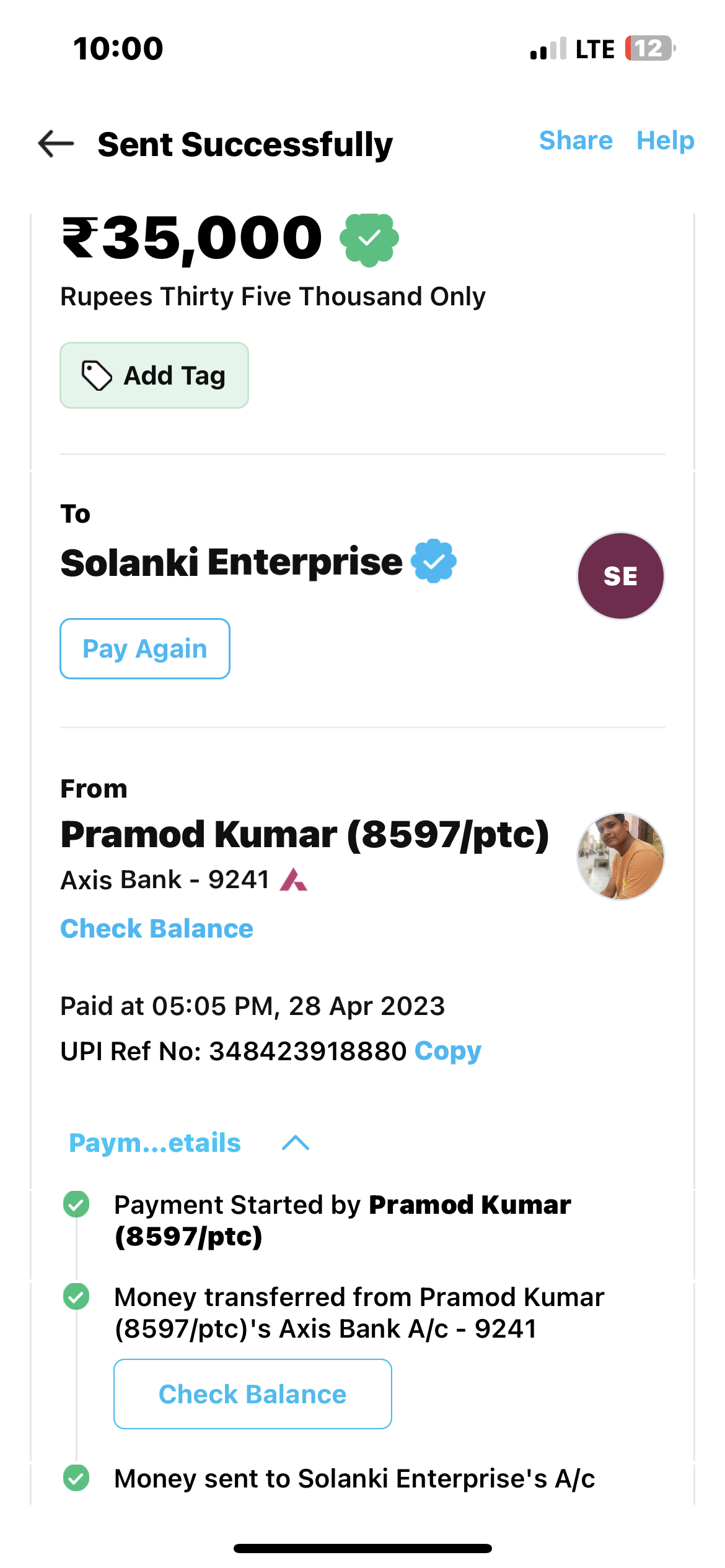Open Share from the header
The height and width of the screenshot is (1568, 725).
[576, 141]
